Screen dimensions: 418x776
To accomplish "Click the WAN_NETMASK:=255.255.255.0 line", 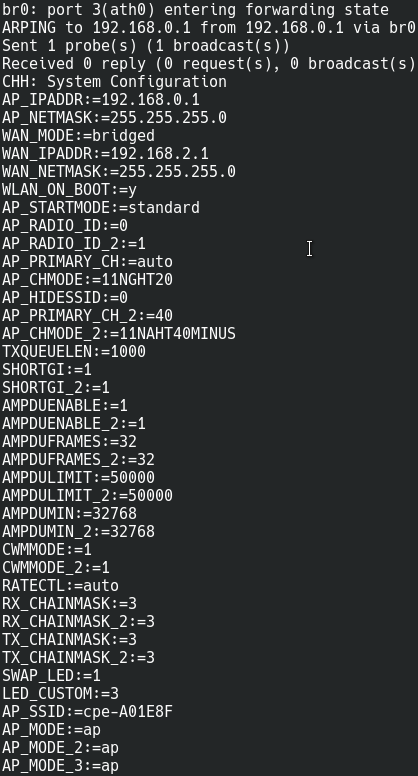I will [119, 172].
